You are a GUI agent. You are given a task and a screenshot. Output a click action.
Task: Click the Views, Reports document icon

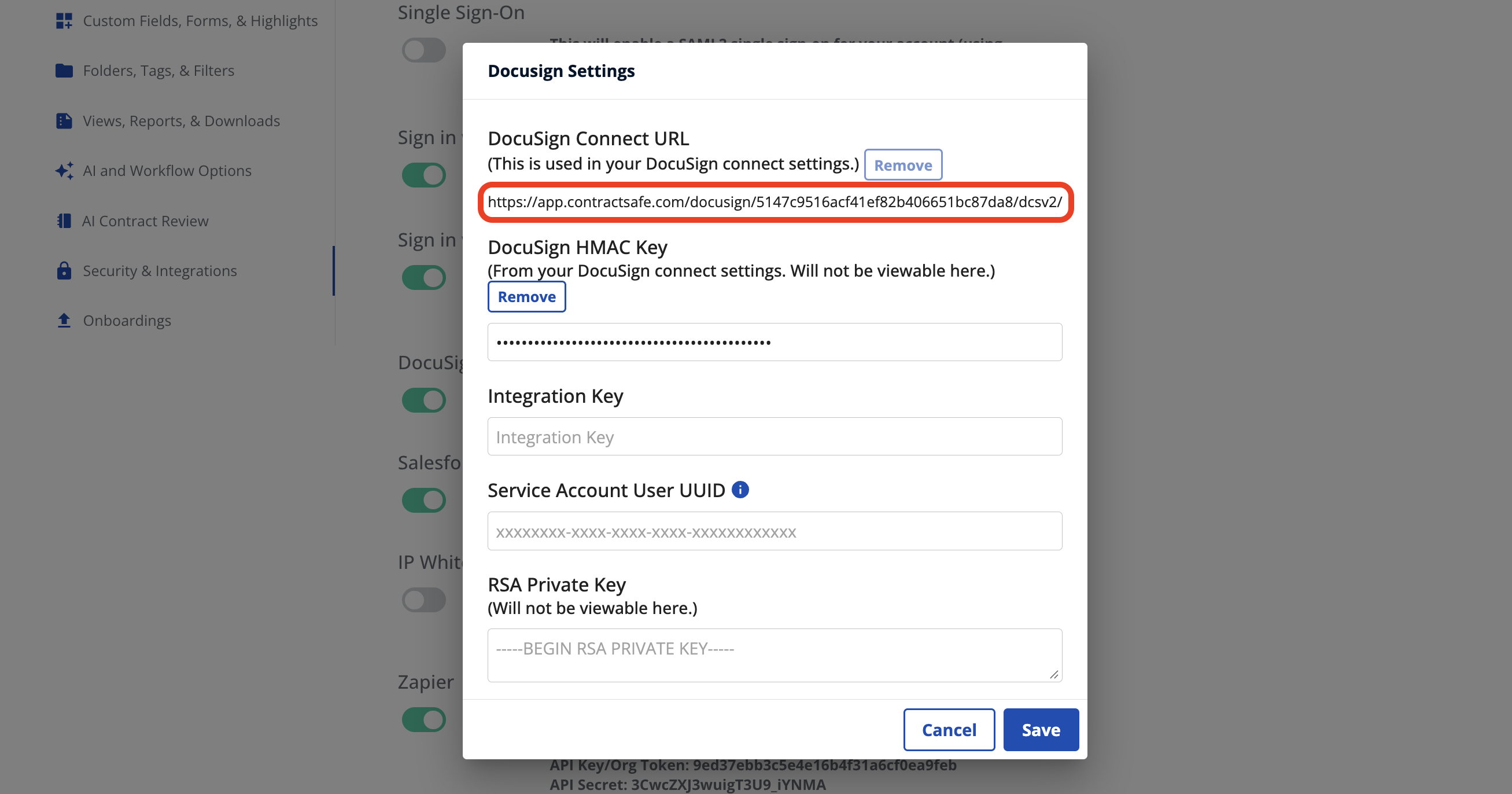[64, 121]
